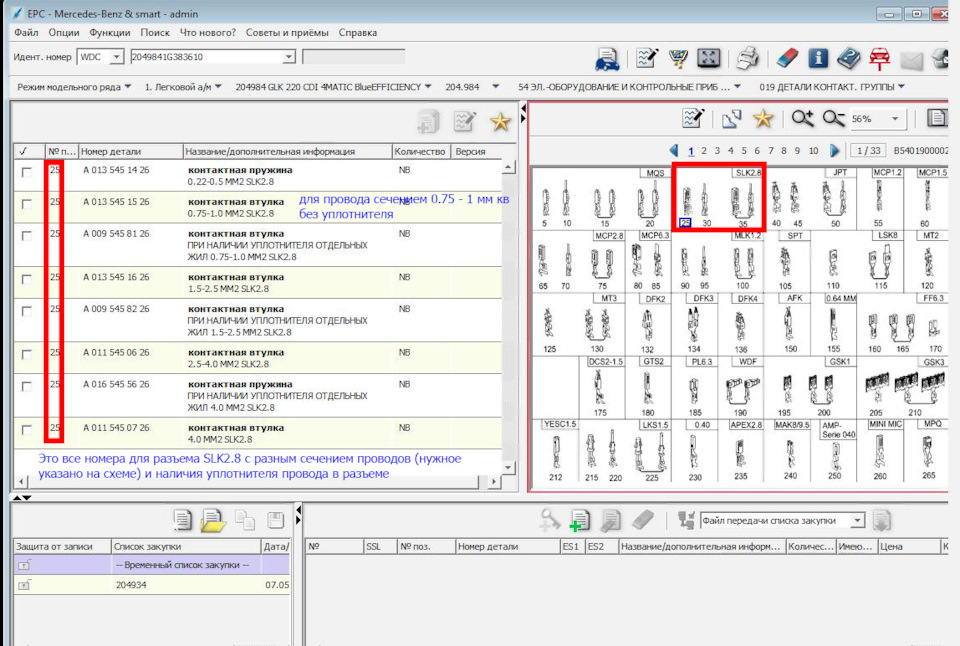Click the red eraser icon
Image resolution: width=960 pixels, height=646 pixels.
789,58
